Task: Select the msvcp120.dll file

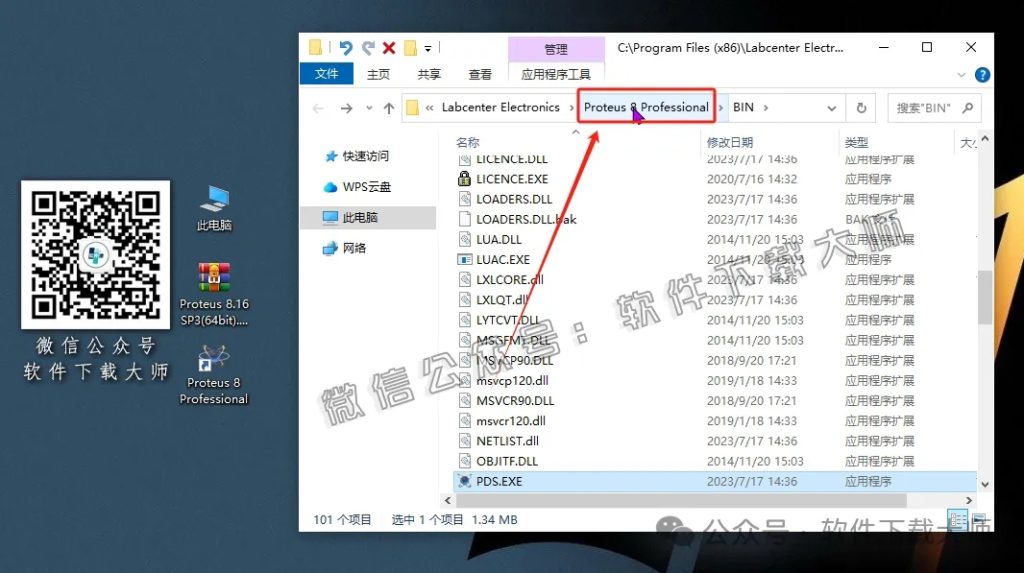Action: [x=512, y=380]
